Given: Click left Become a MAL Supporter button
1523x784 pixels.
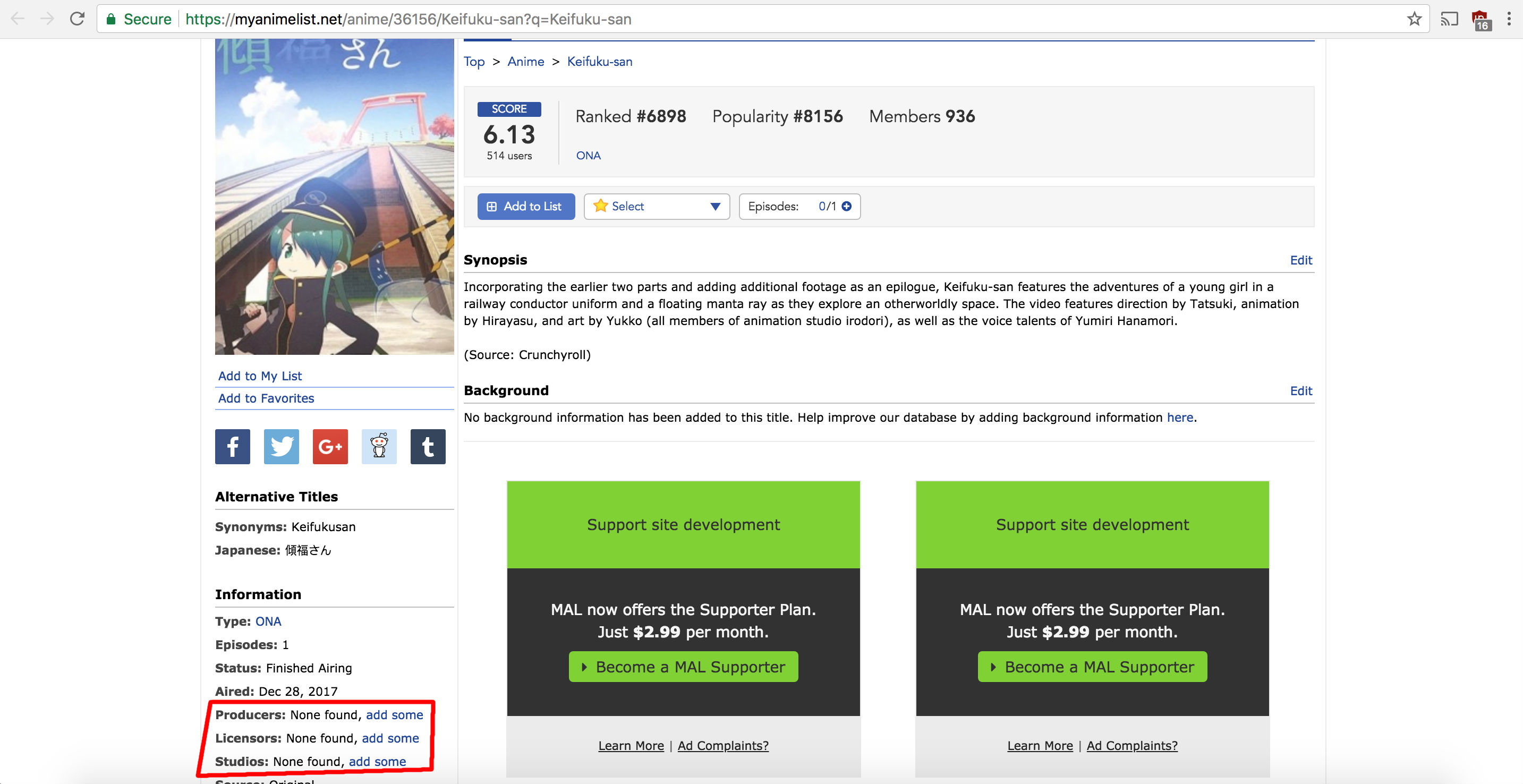Looking at the screenshot, I should 684,667.
